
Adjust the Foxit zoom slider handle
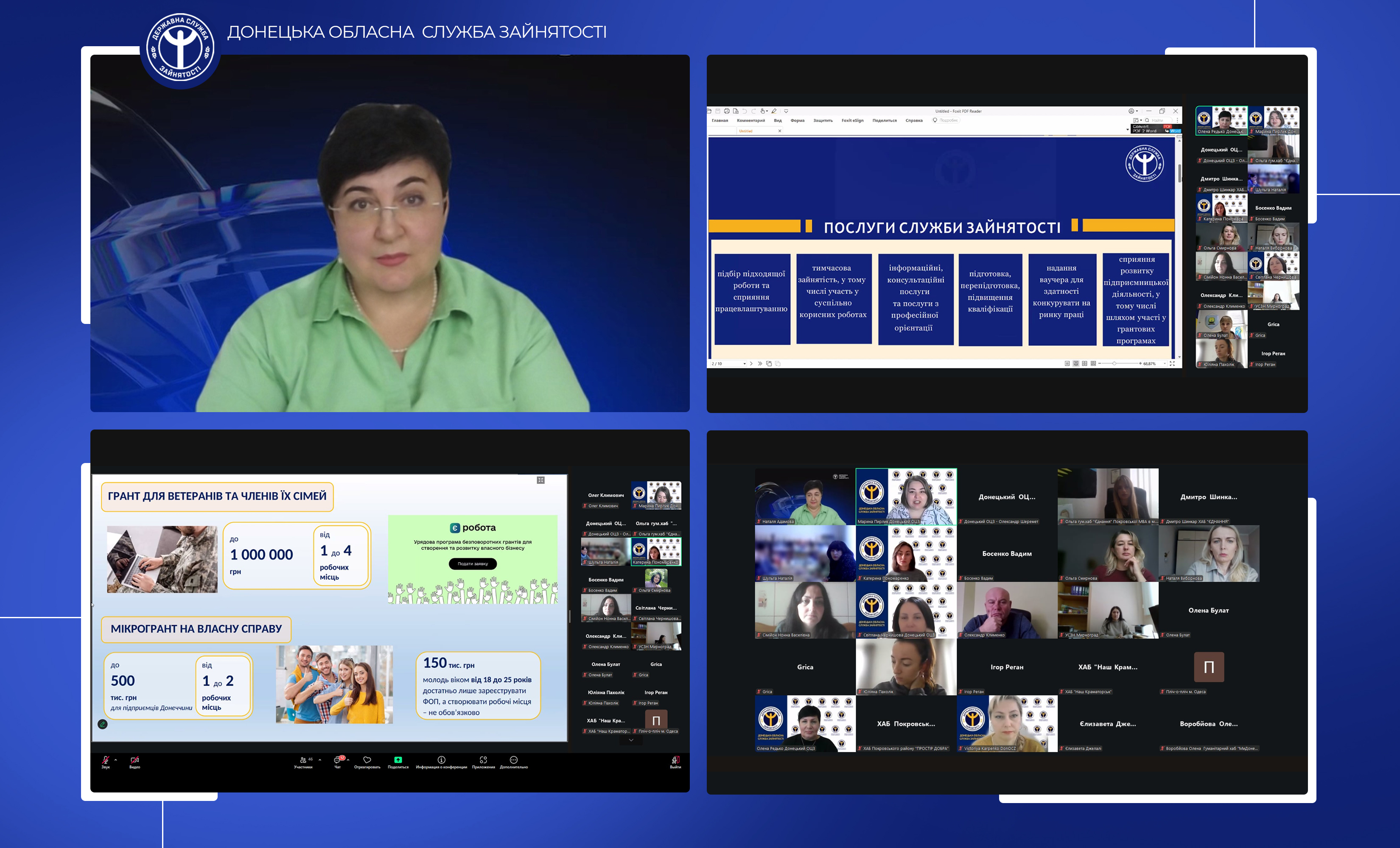point(1114,363)
